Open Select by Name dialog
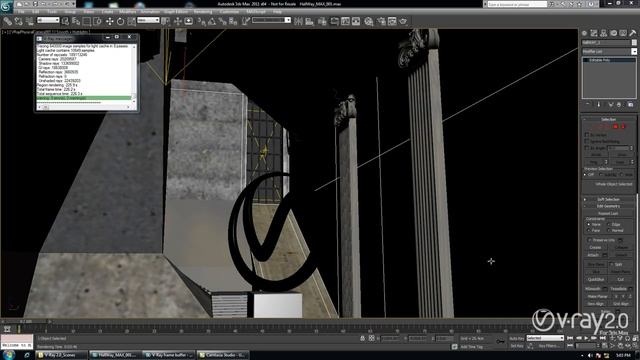 coord(76,21)
